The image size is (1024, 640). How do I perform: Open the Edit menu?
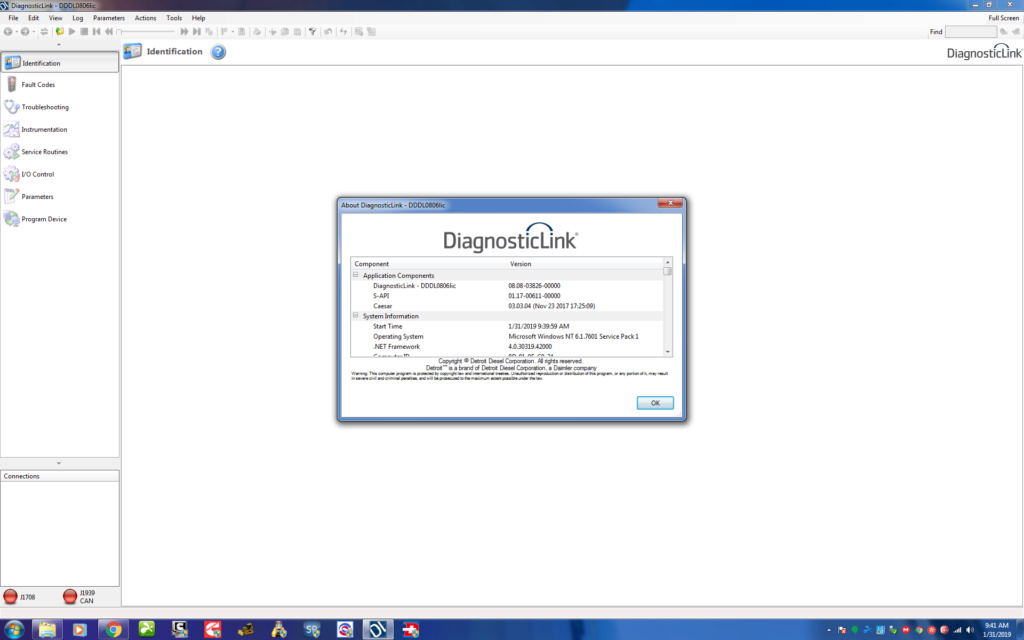click(33, 18)
